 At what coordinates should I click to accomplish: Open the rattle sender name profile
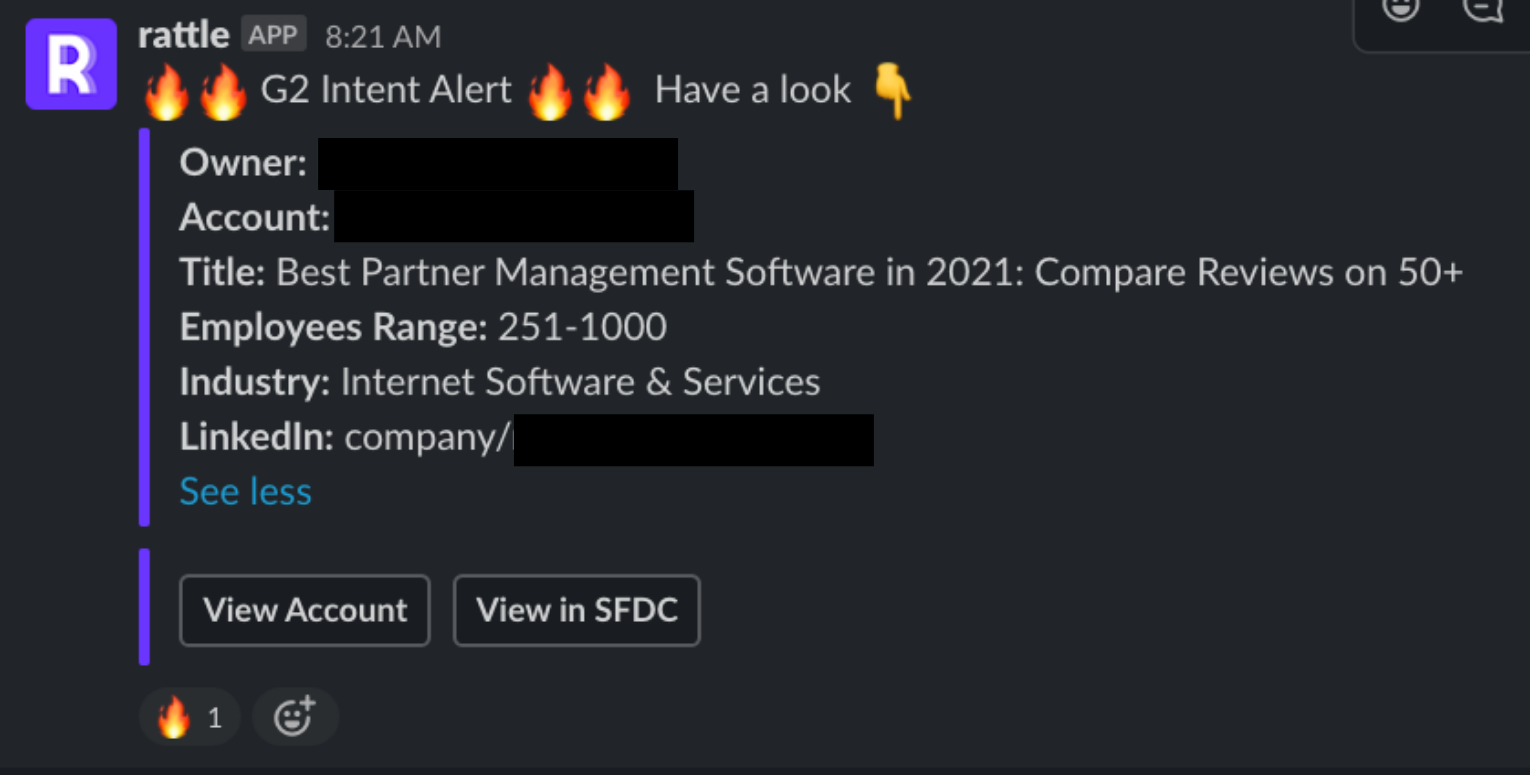[184, 35]
